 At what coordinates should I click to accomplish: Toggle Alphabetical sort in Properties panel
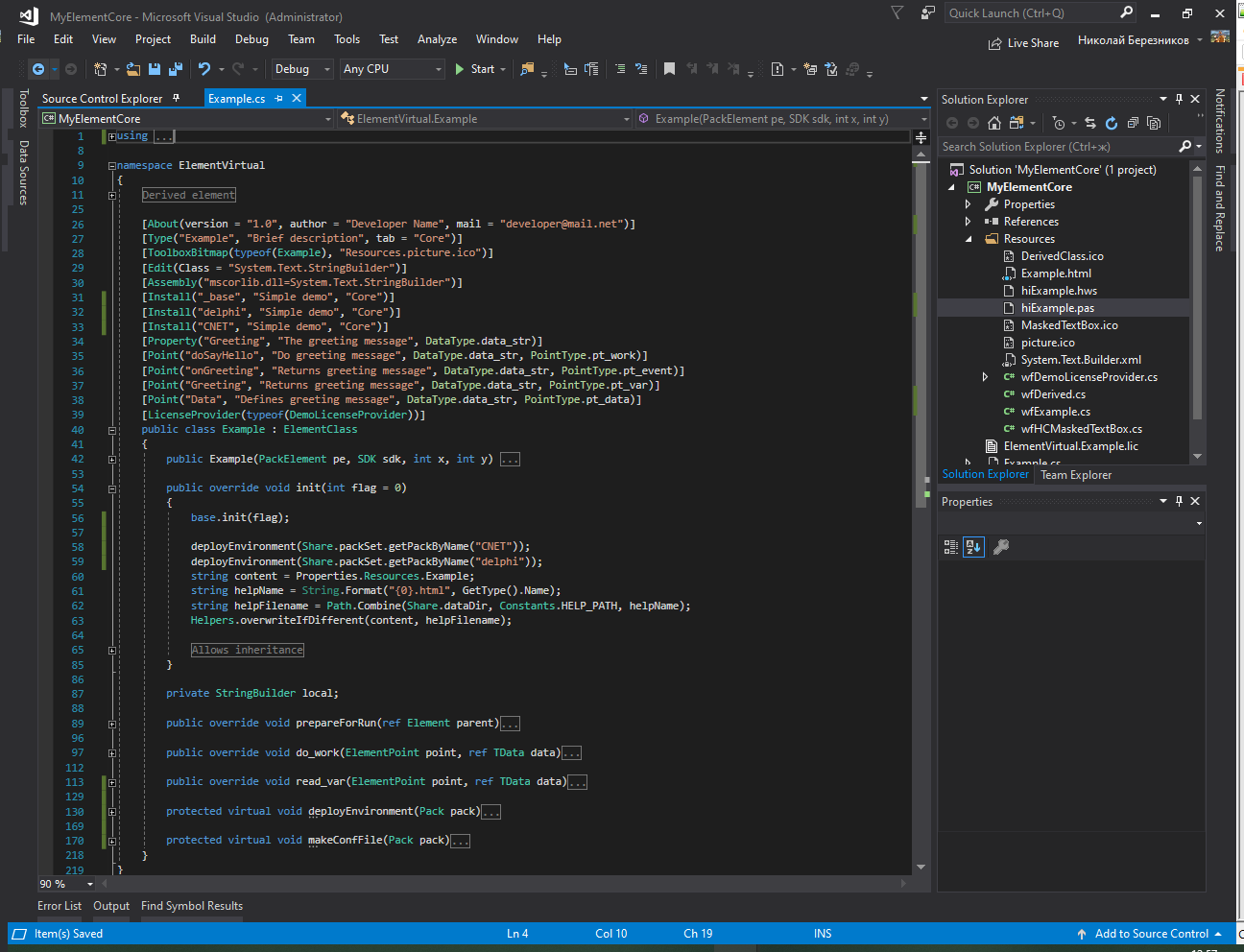click(x=973, y=547)
